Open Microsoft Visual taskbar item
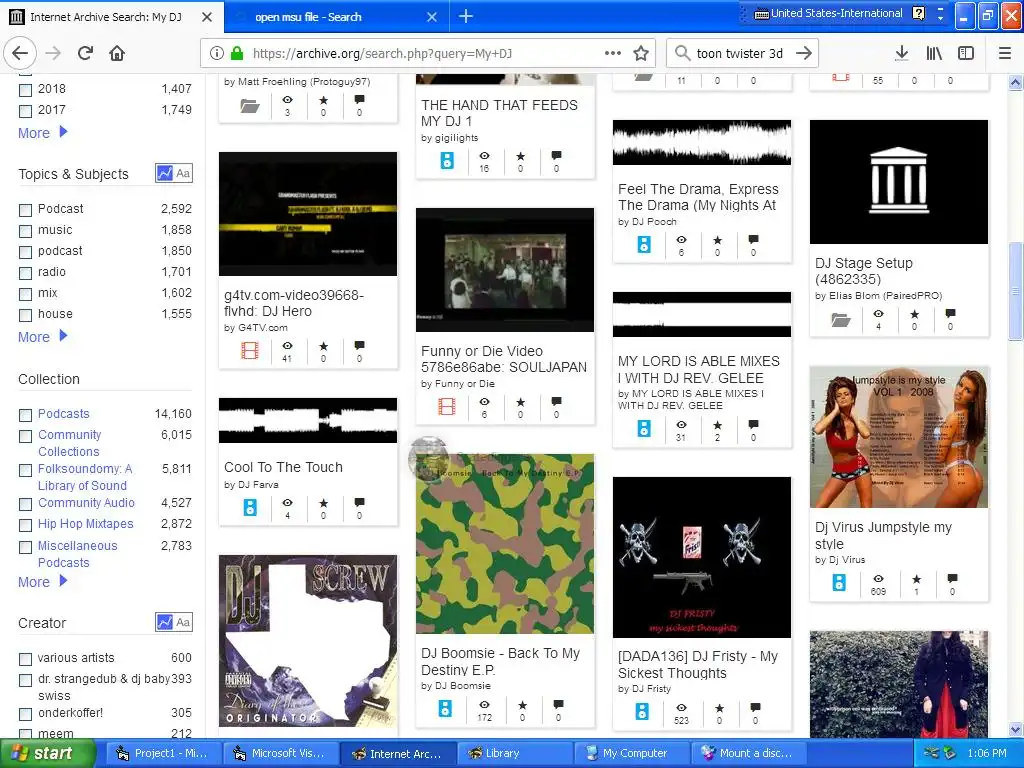 coord(280,753)
